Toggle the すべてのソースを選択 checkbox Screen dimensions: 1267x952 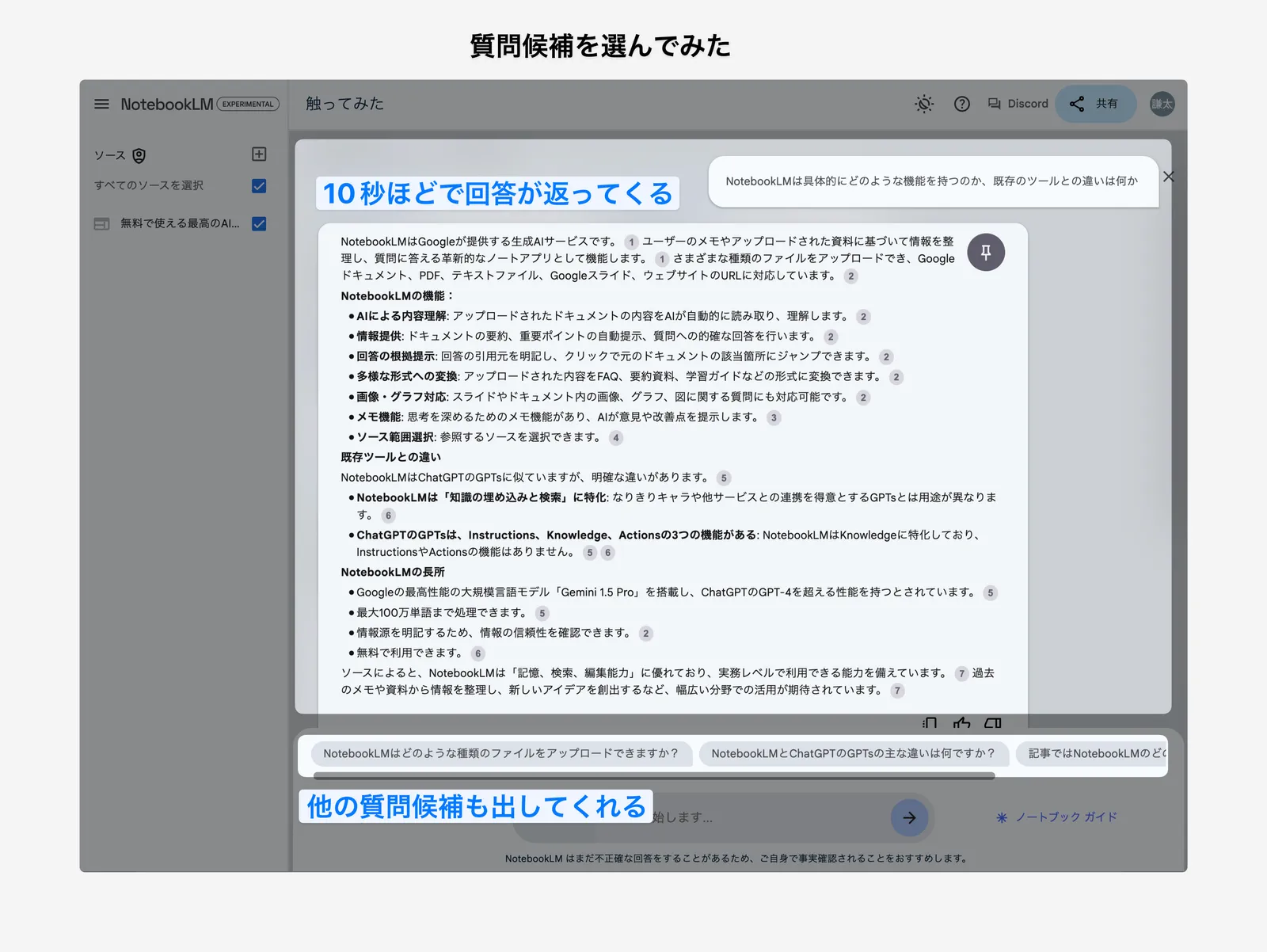[259, 185]
